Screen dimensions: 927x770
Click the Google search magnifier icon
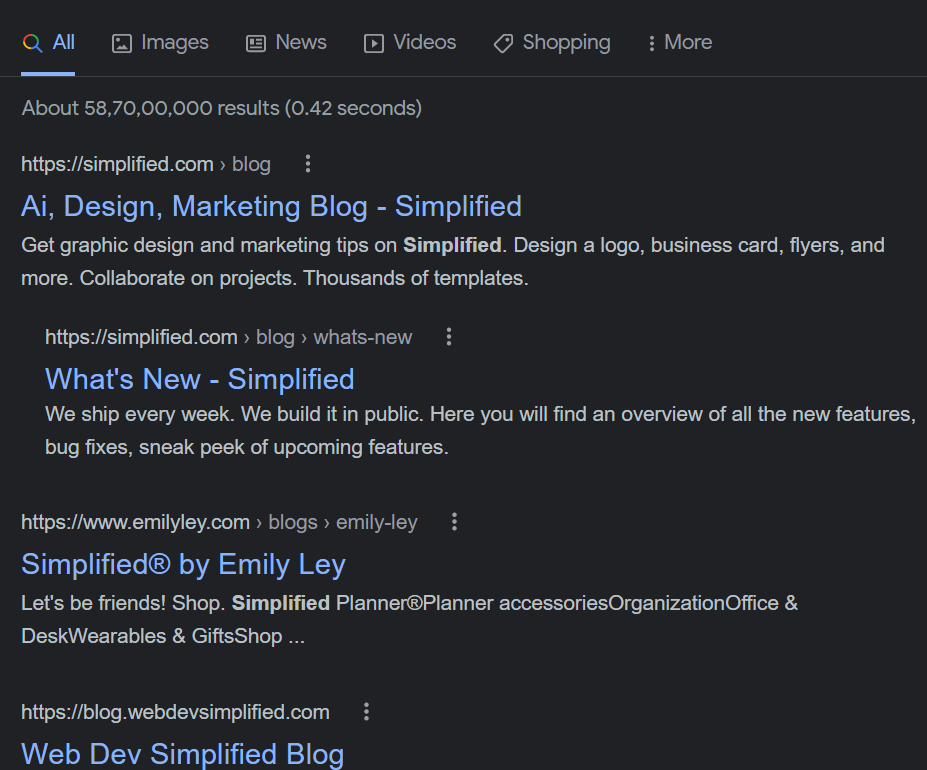(x=33, y=43)
